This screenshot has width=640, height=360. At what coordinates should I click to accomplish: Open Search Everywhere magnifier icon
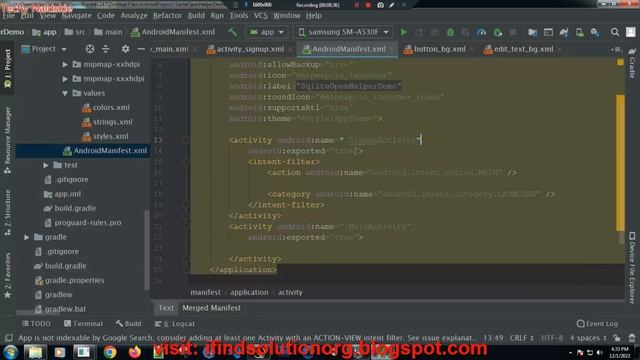(615, 32)
